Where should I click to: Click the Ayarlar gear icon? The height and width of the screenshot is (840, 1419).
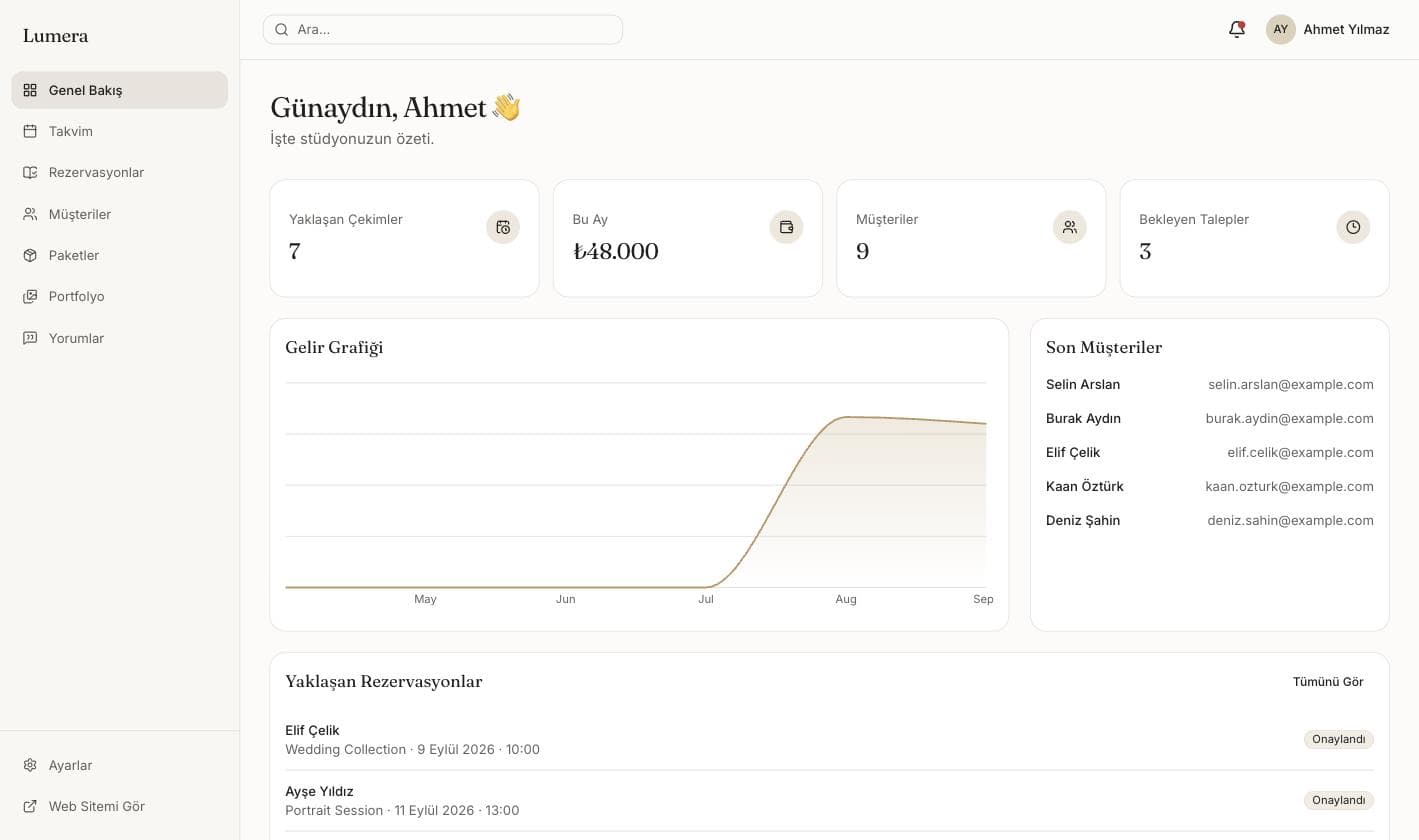pos(30,765)
